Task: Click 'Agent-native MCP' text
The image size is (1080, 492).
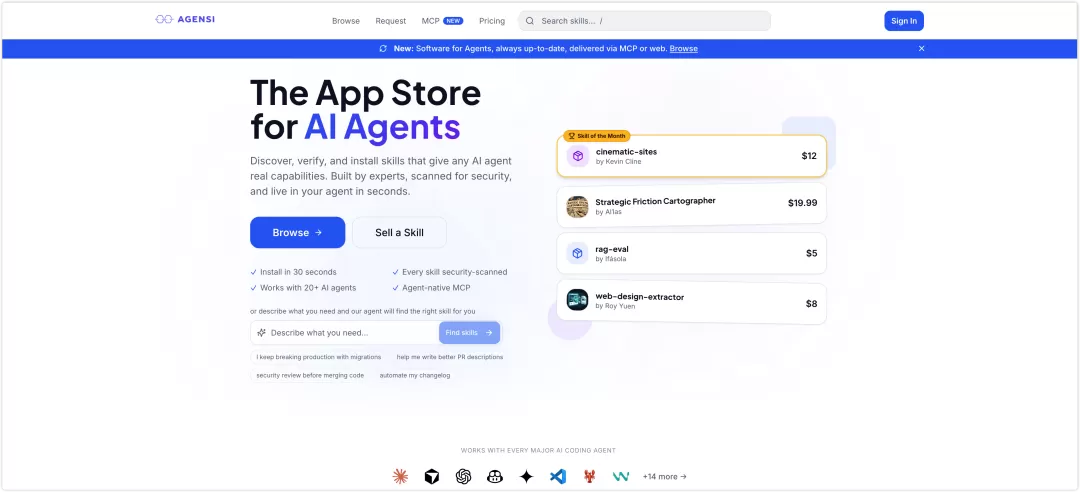Action: tap(436, 288)
